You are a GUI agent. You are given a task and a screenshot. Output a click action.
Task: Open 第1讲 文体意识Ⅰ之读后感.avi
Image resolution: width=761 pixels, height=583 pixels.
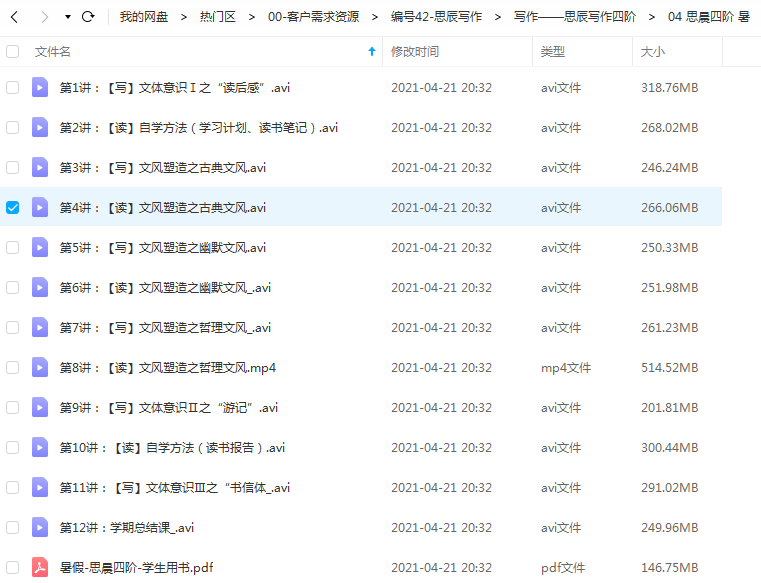tap(175, 87)
